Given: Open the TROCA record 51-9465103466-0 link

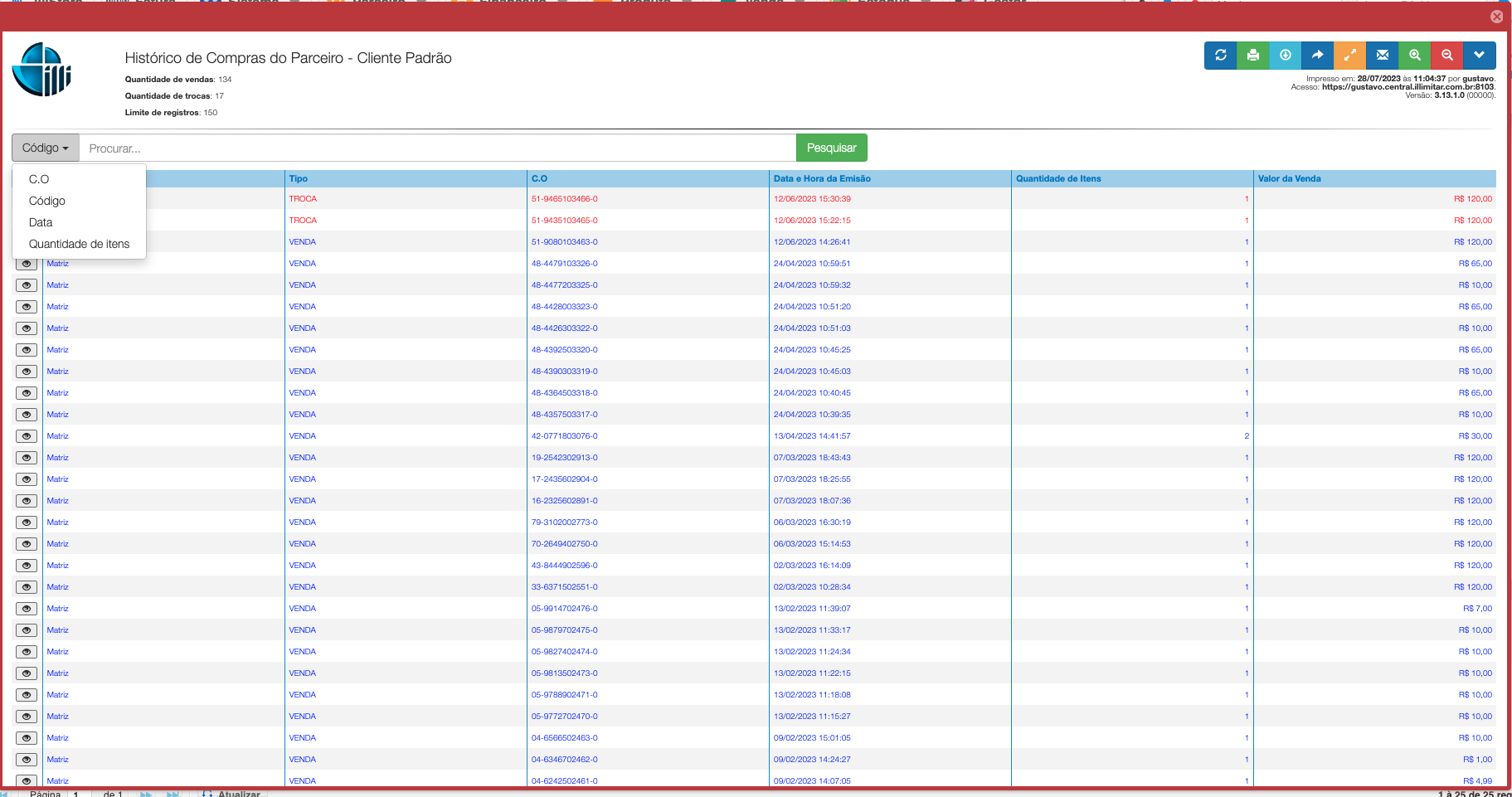Looking at the screenshot, I should (564, 199).
